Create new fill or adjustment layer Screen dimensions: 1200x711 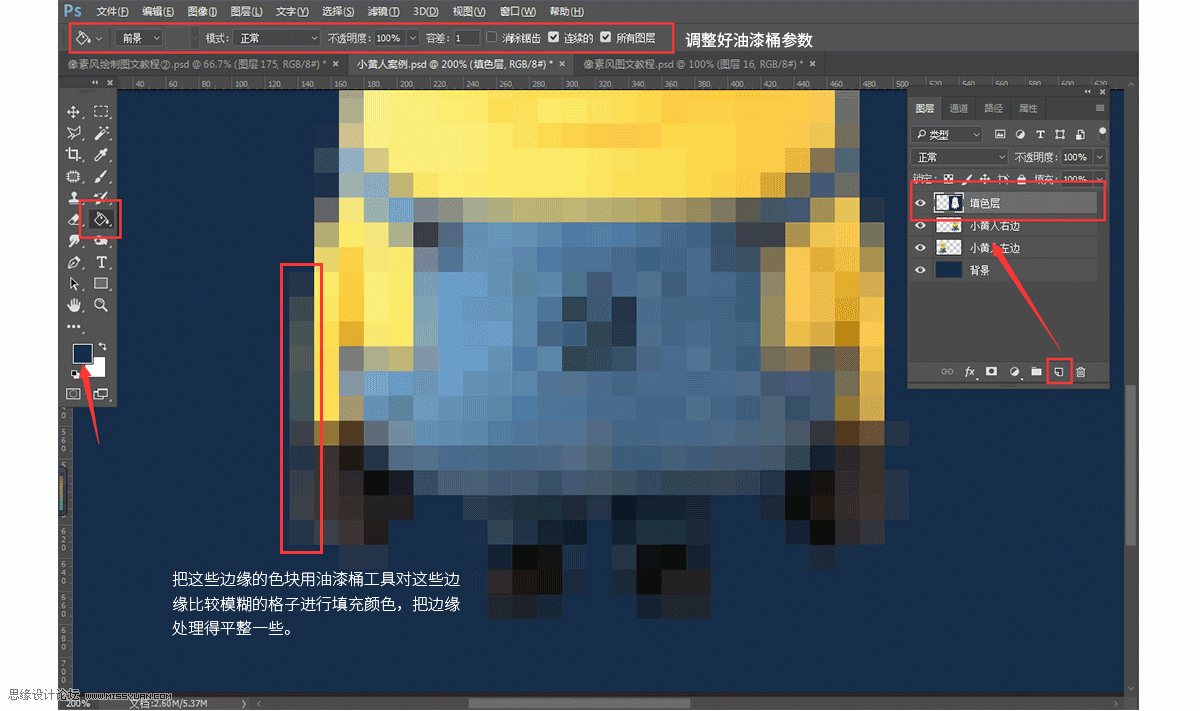coord(1015,372)
